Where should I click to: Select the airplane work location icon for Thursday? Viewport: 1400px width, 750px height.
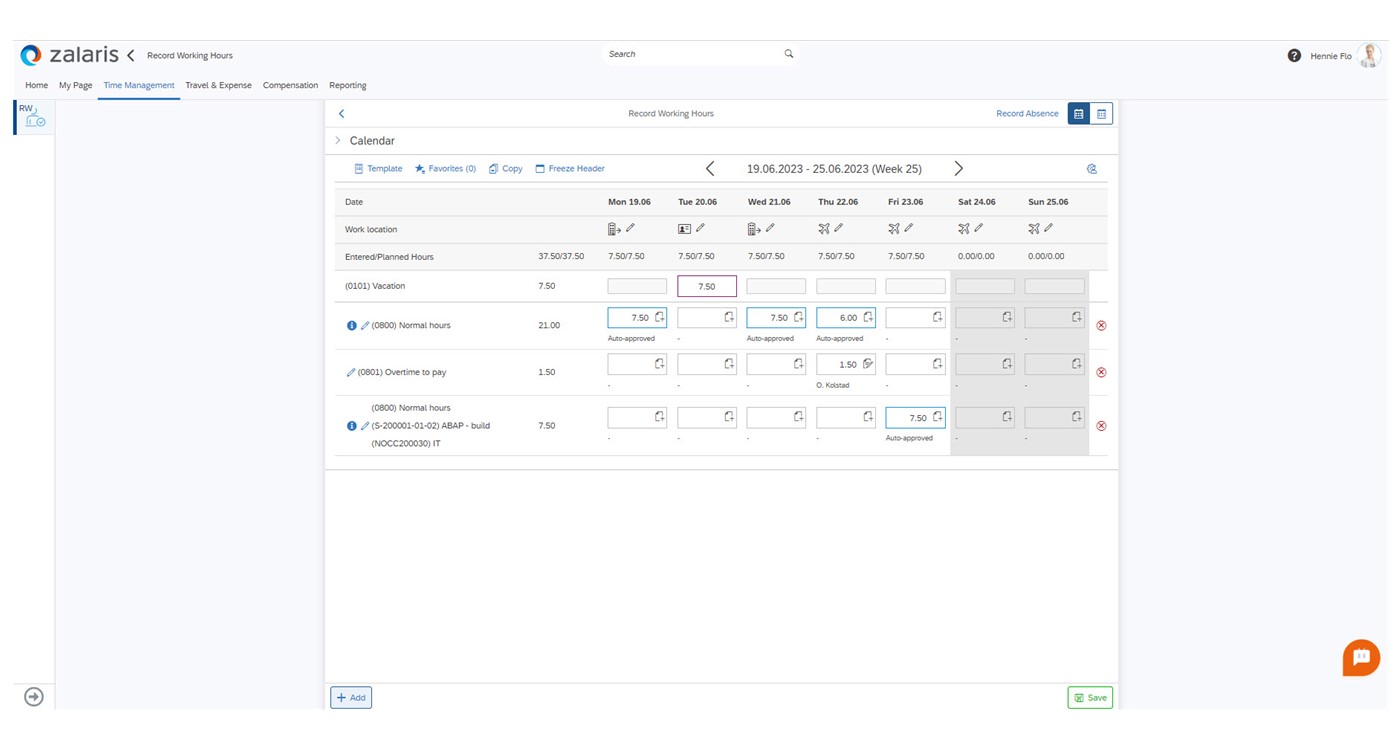coord(825,228)
